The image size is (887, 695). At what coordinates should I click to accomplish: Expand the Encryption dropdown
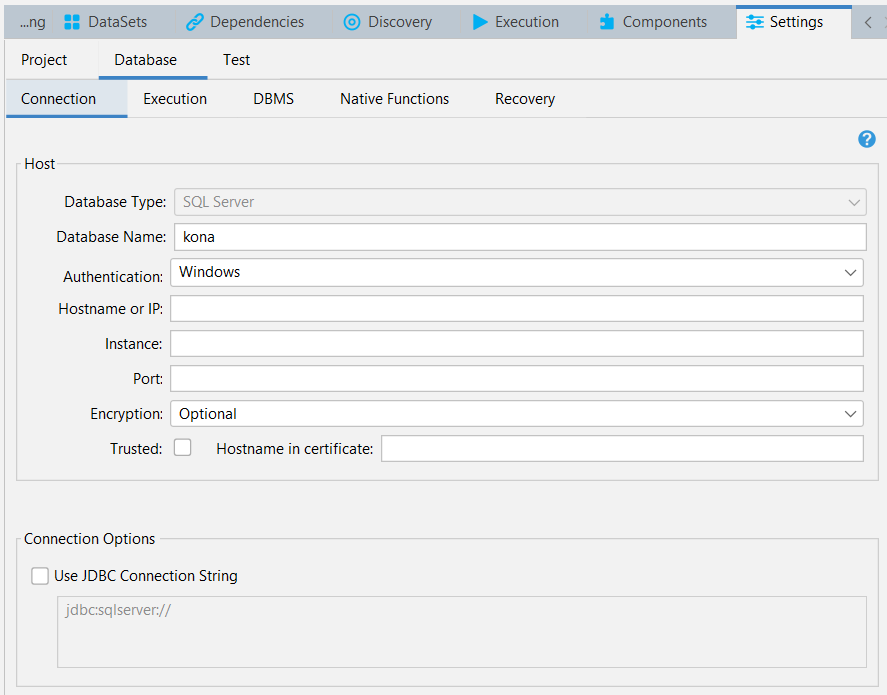(x=516, y=414)
